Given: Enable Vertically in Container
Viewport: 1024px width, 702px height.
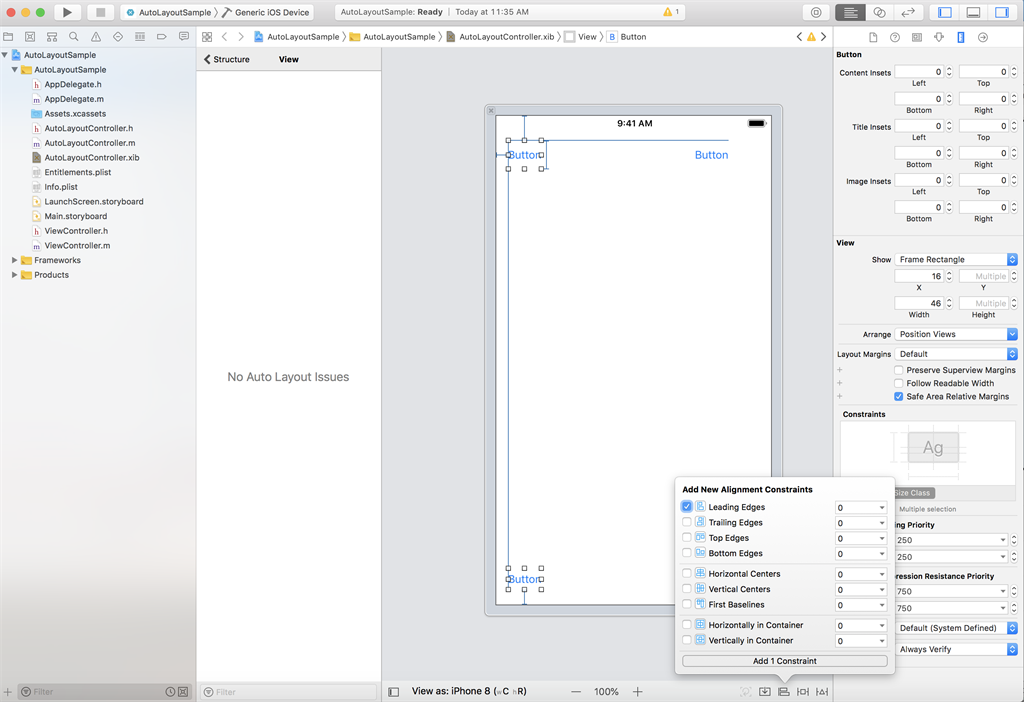Looking at the screenshot, I should pyautogui.click(x=686, y=640).
